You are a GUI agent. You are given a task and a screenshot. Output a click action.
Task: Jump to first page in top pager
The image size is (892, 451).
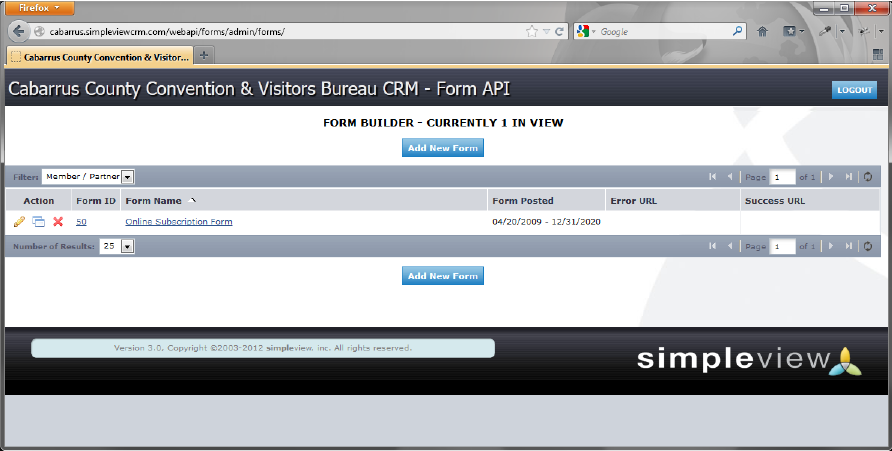712,177
